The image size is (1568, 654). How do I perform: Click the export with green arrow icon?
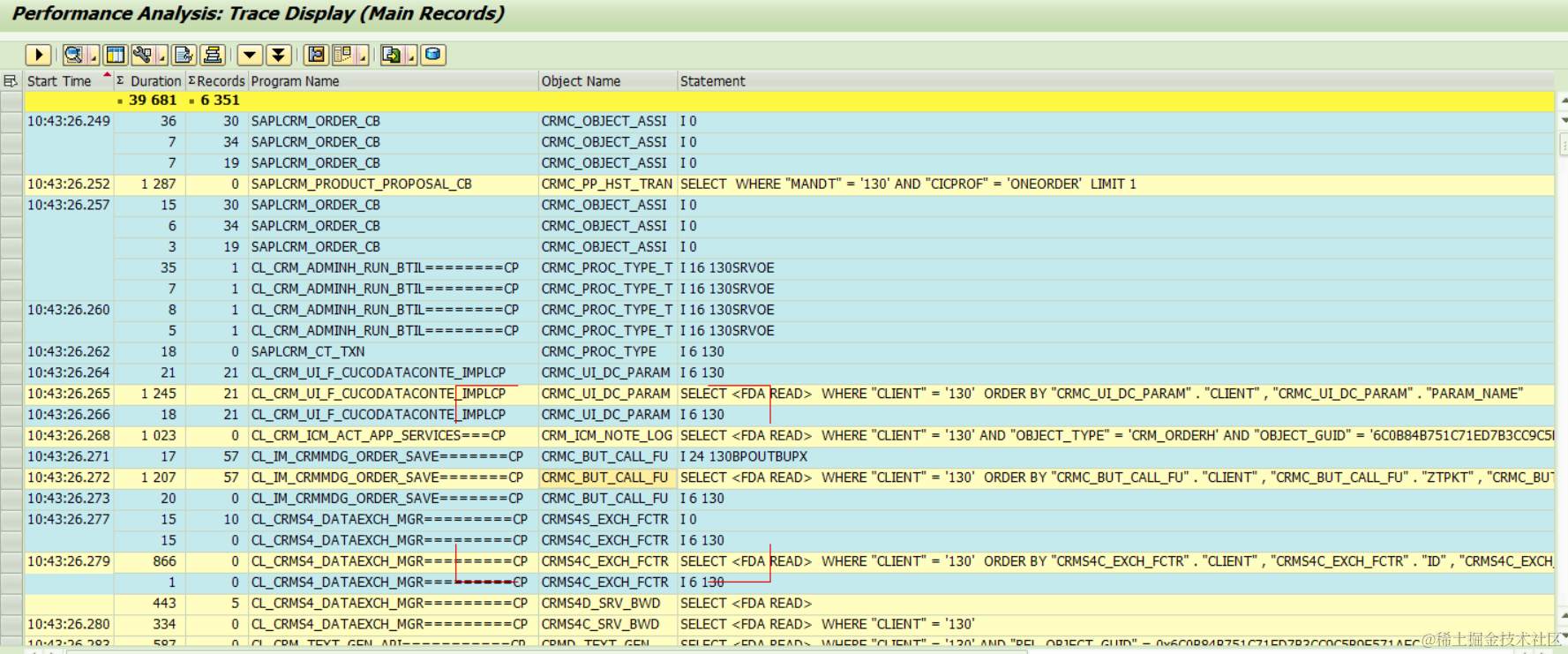coord(391,55)
